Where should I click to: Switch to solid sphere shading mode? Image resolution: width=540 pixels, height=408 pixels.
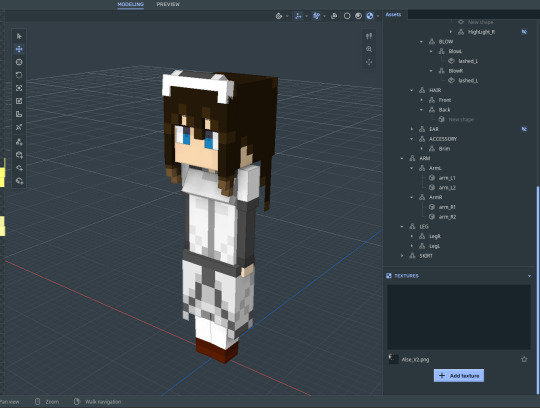358,16
